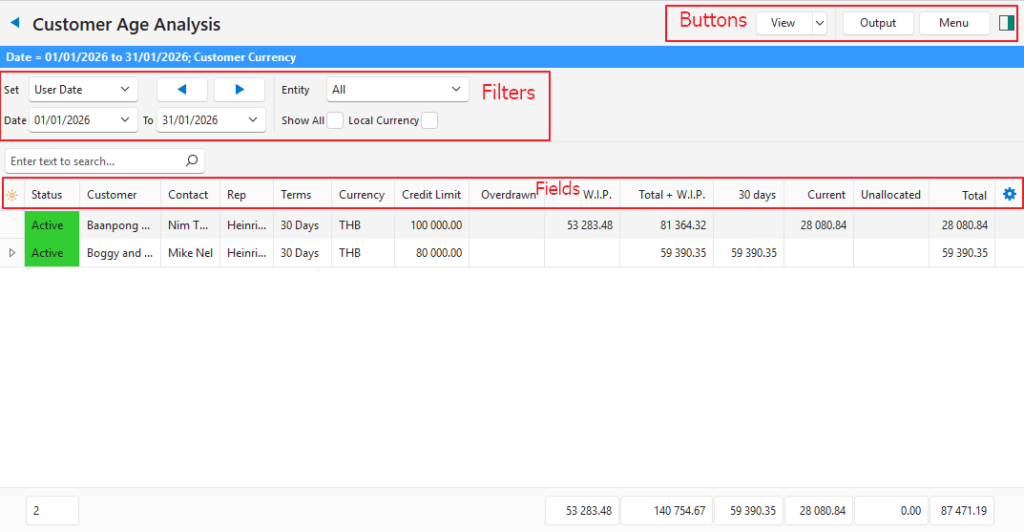Sort by the Customer column header
1024x532 pixels.
(112, 195)
